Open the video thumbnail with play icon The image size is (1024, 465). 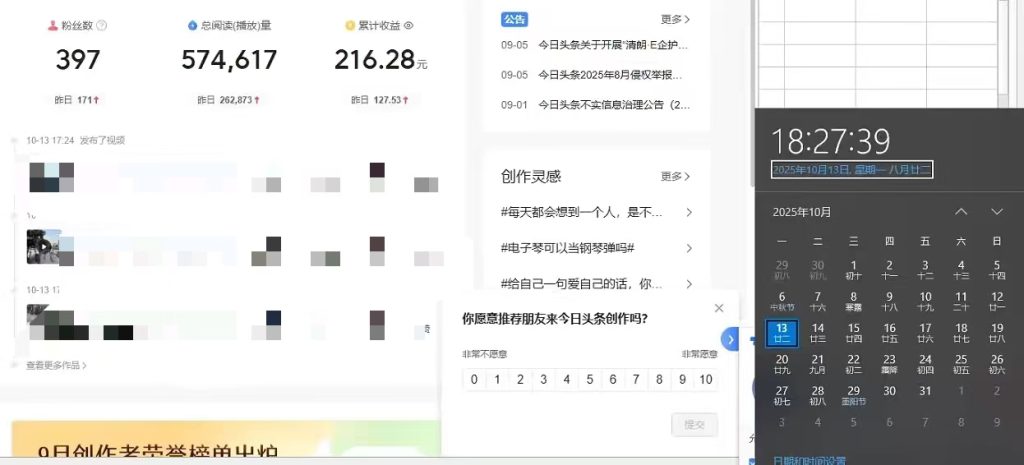point(45,245)
